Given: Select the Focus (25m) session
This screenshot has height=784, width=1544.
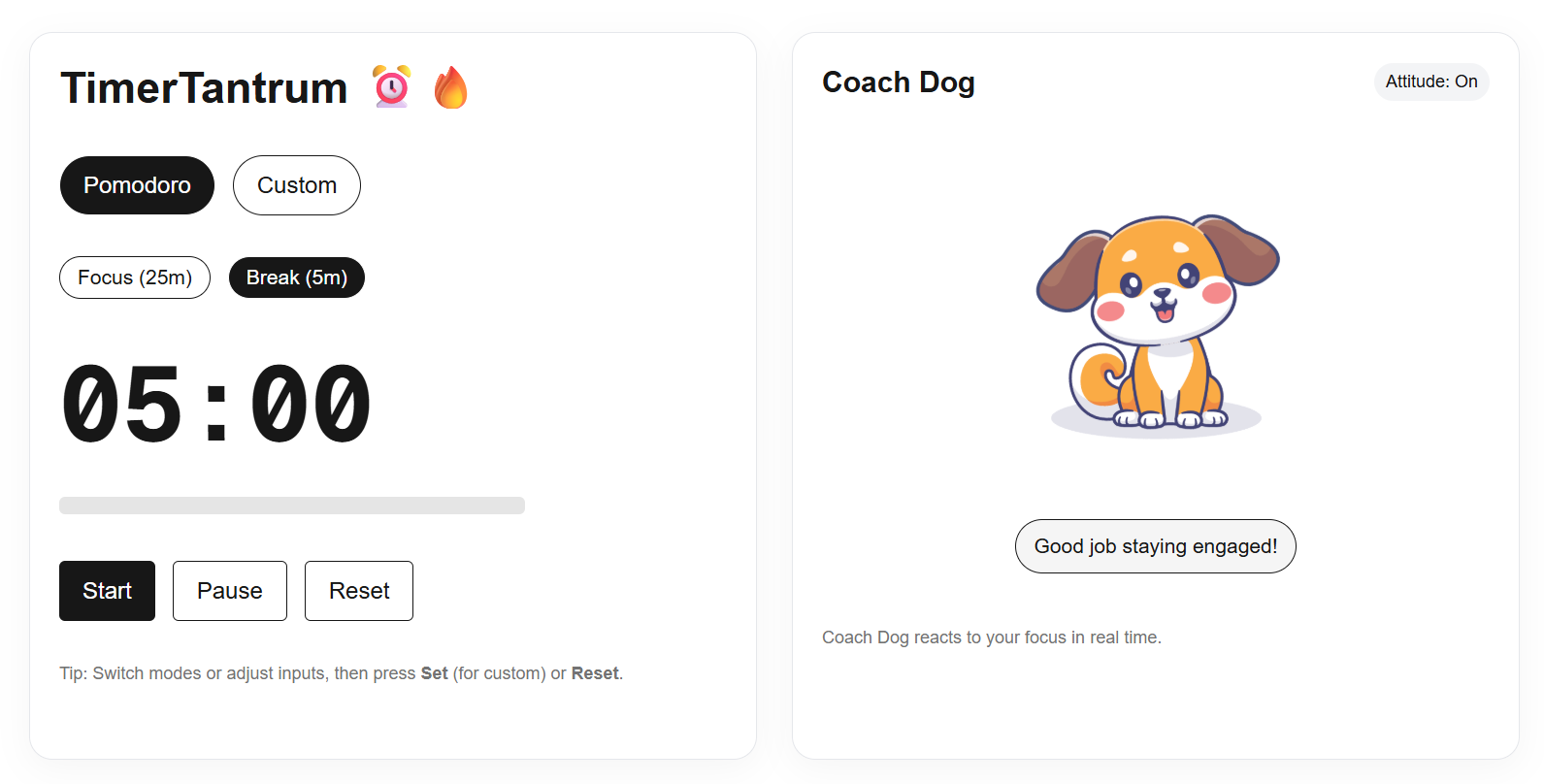Looking at the screenshot, I should click(135, 278).
